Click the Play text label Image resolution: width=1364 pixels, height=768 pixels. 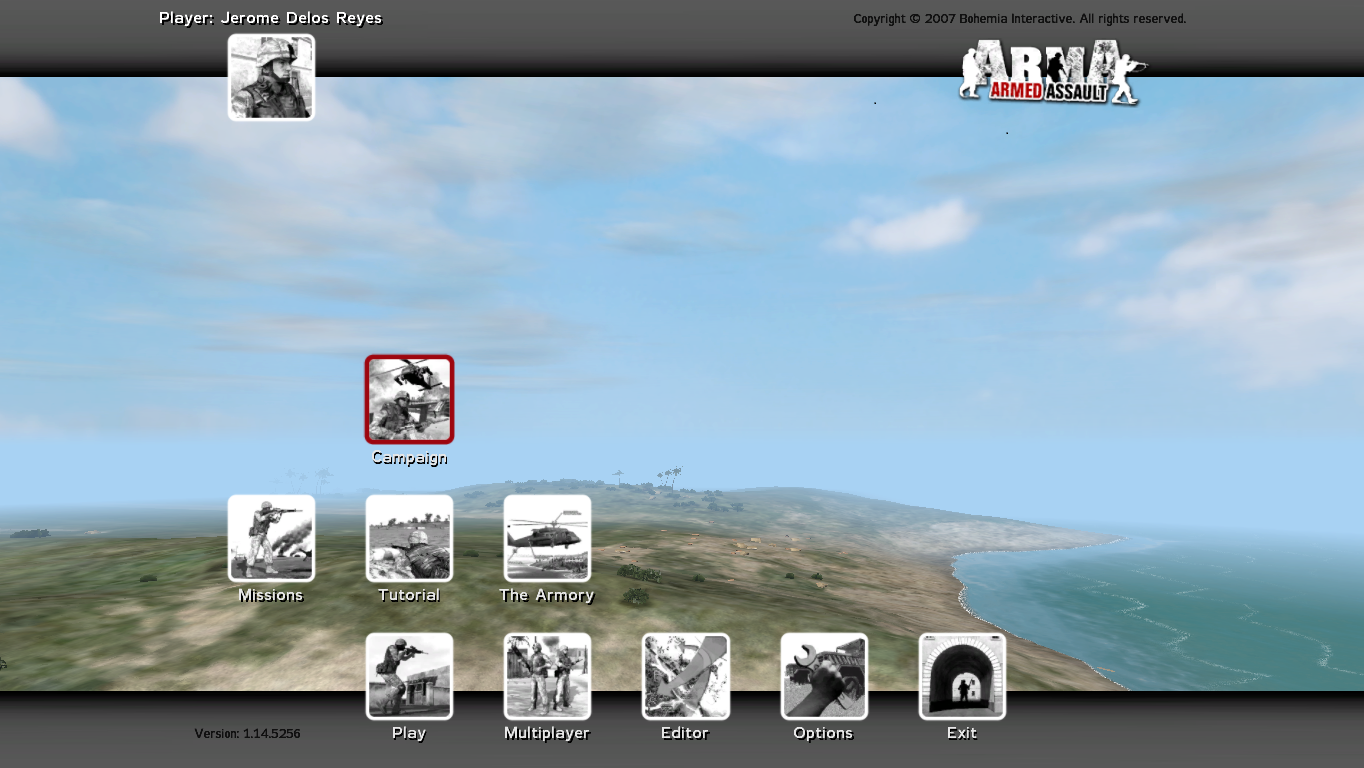coord(409,733)
